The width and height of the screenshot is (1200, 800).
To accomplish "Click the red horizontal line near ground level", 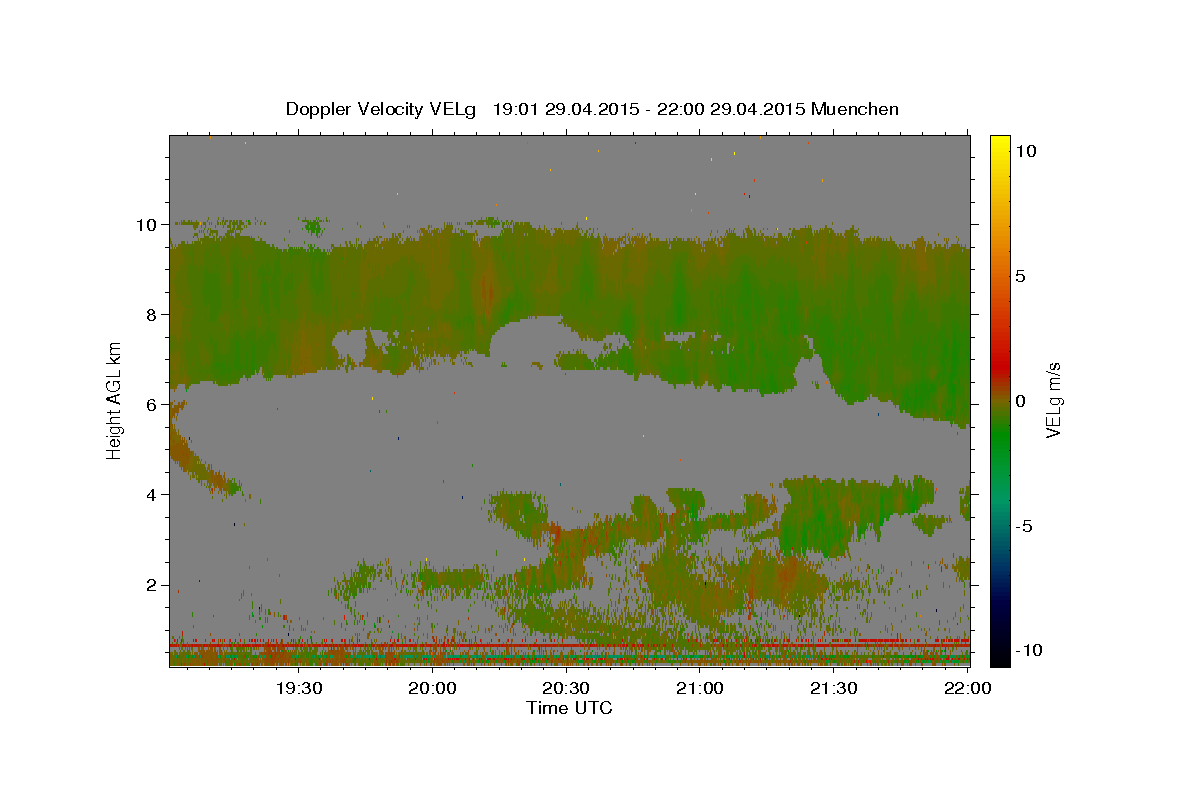I will (x=569, y=646).
